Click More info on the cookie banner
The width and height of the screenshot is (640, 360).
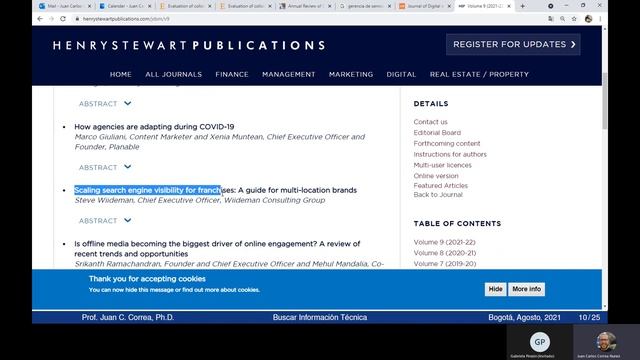(527, 289)
